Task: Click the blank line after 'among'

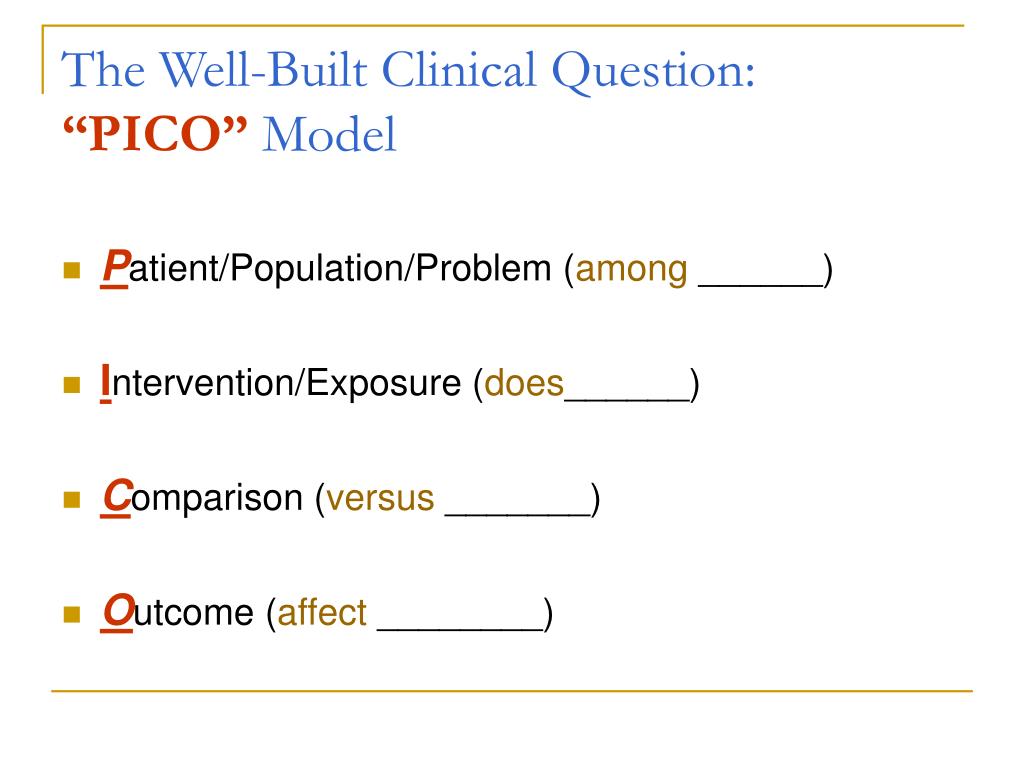Action: [x=761, y=285]
